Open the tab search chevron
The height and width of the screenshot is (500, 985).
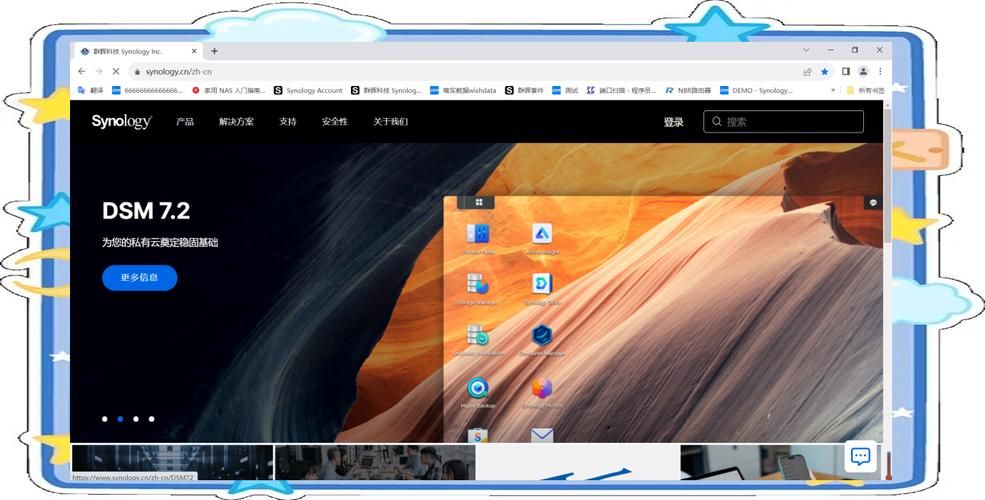[806, 50]
